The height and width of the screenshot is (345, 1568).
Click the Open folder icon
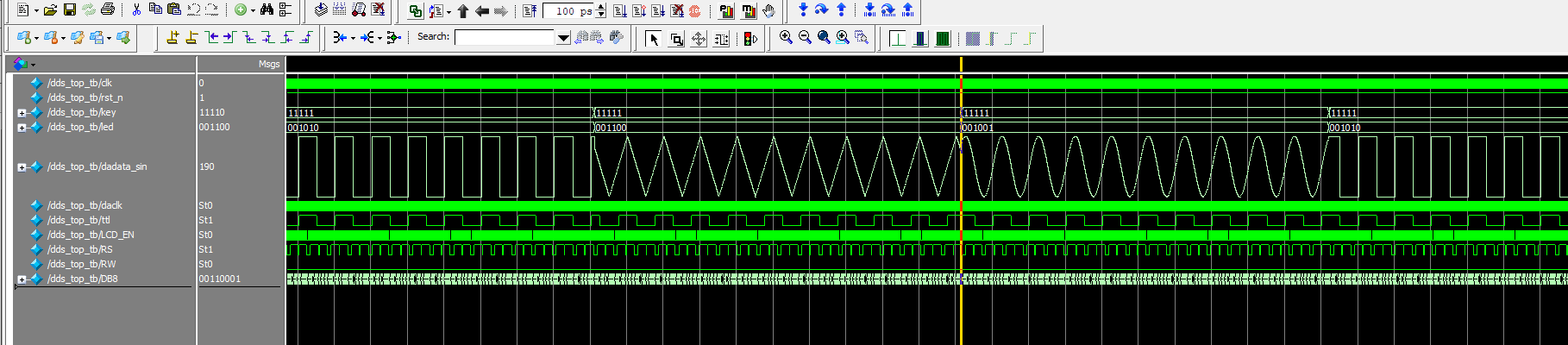click(x=50, y=9)
